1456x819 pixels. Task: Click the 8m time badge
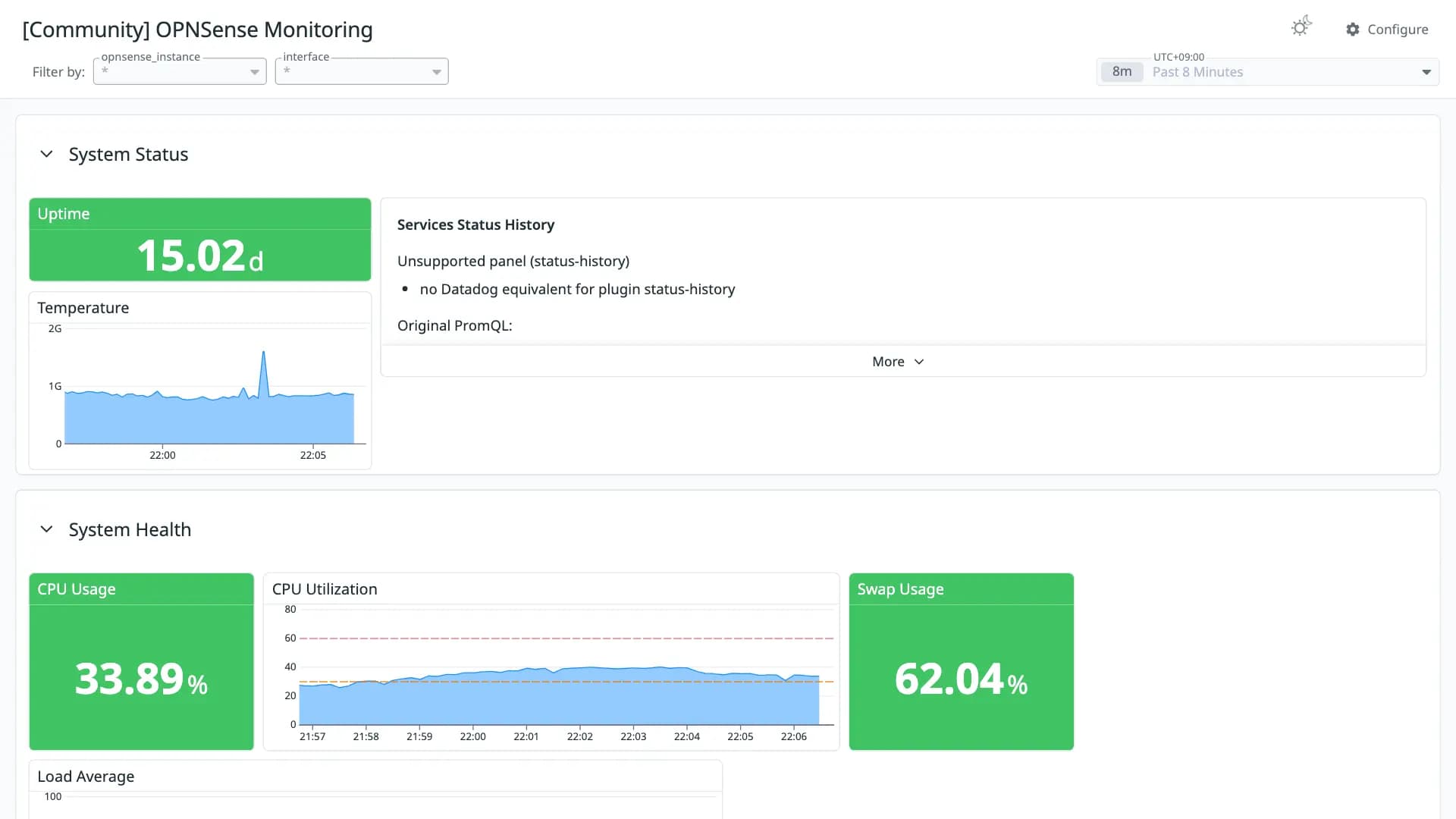point(1122,72)
